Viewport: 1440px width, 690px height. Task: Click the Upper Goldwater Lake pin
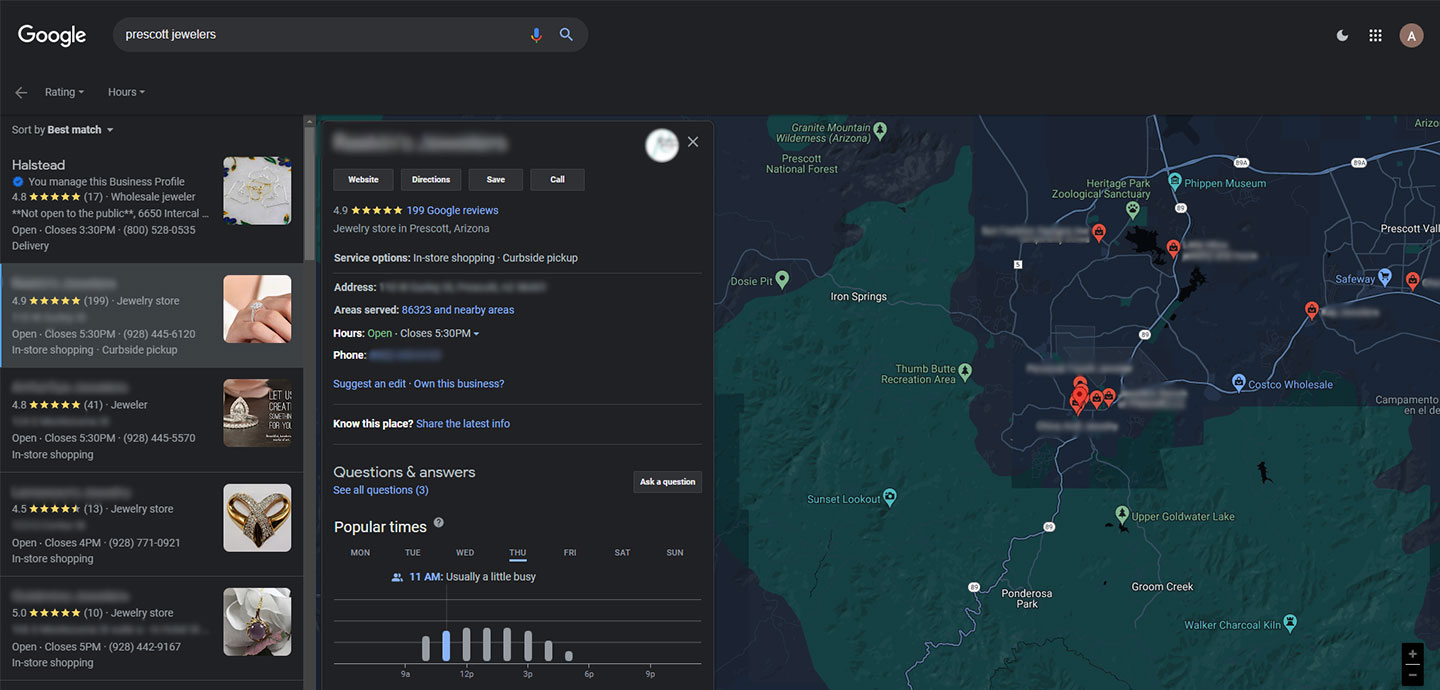point(1122,514)
